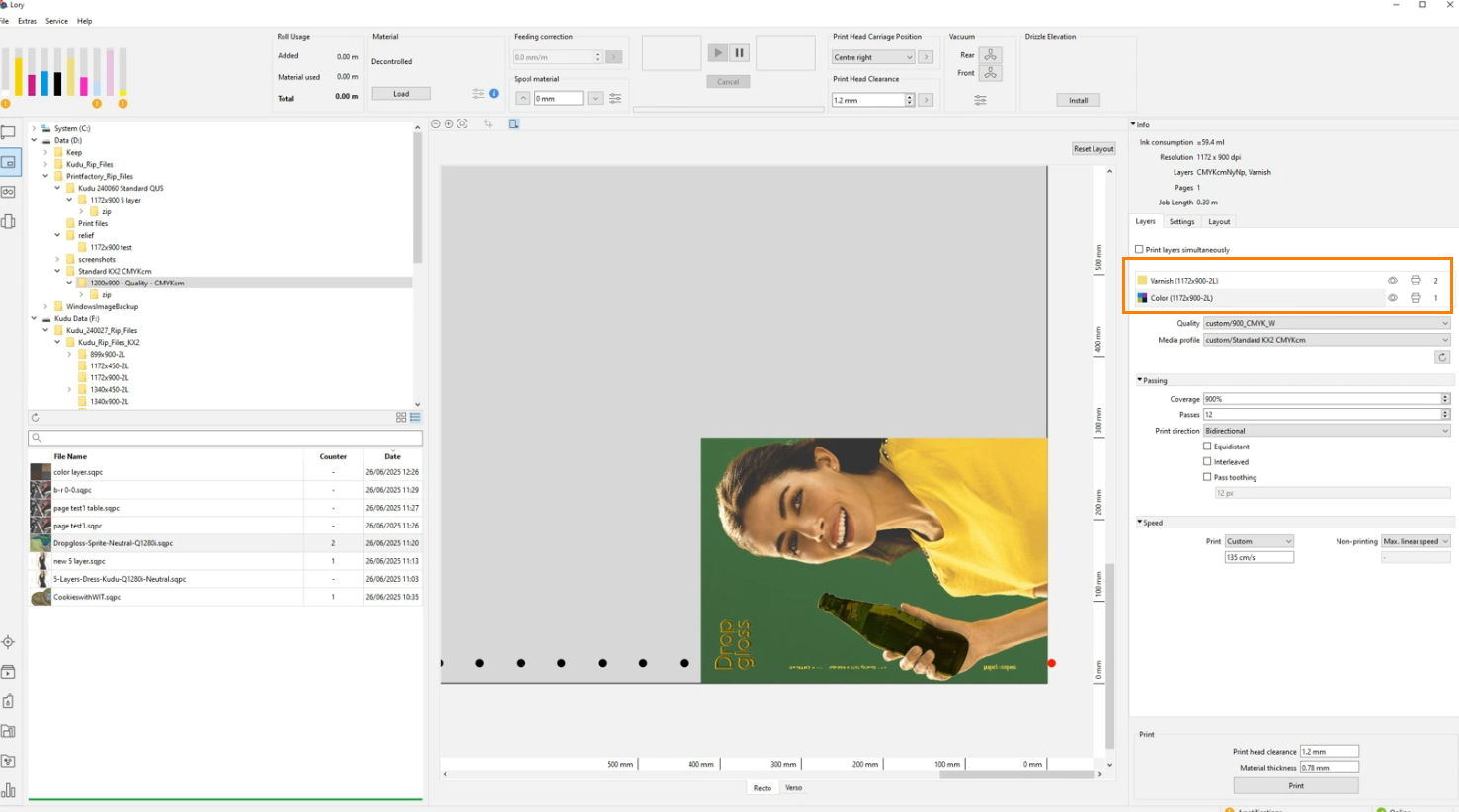Screen dimensions: 1459x812
Task: Click the crosshair target icon in left sidebar
Action: [x=9, y=642]
